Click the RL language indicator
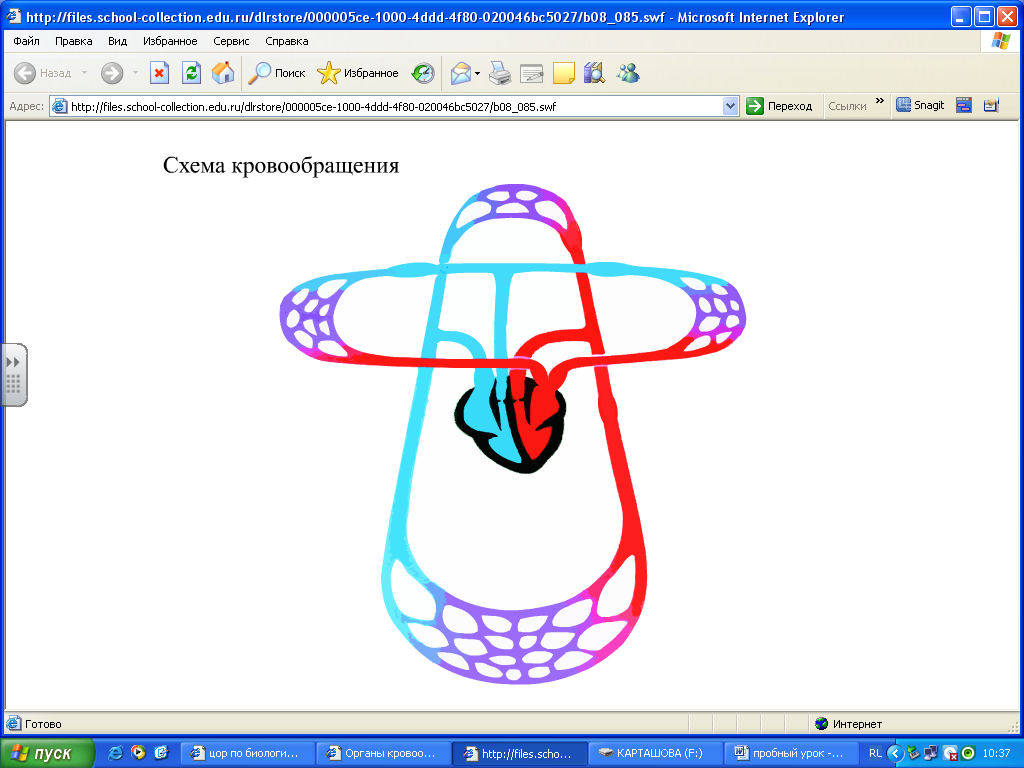1024x768 pixels. pyautogui.click(x=875, y=753)
